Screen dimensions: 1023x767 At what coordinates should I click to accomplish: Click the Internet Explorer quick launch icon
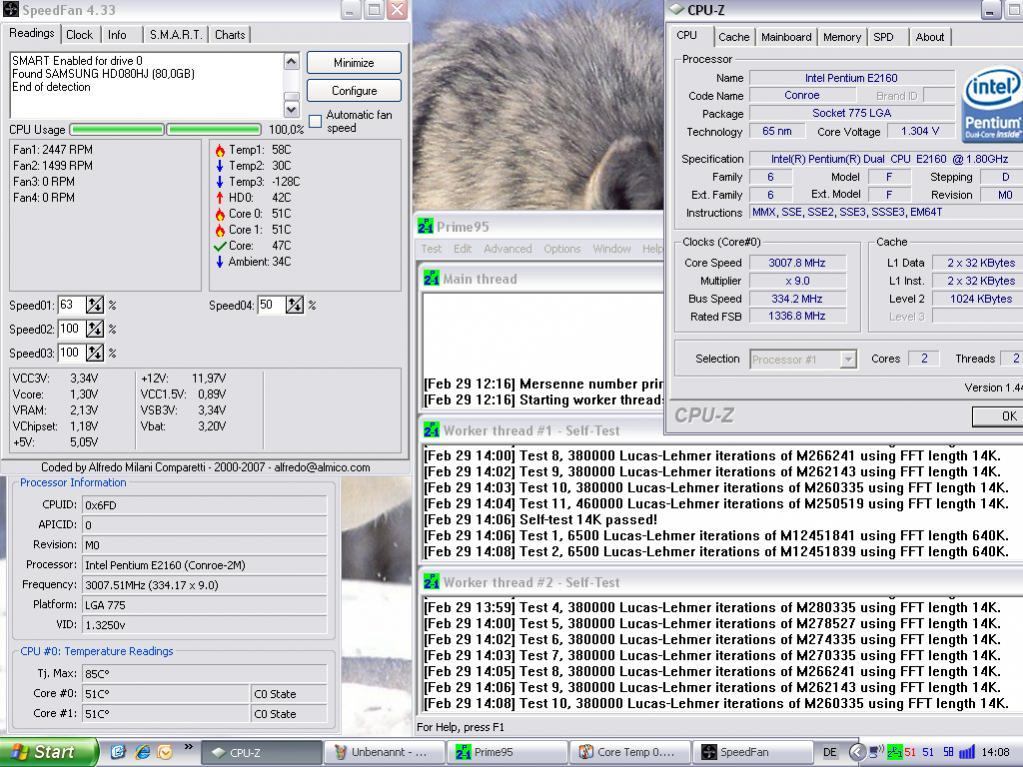[x=142, y=752]
